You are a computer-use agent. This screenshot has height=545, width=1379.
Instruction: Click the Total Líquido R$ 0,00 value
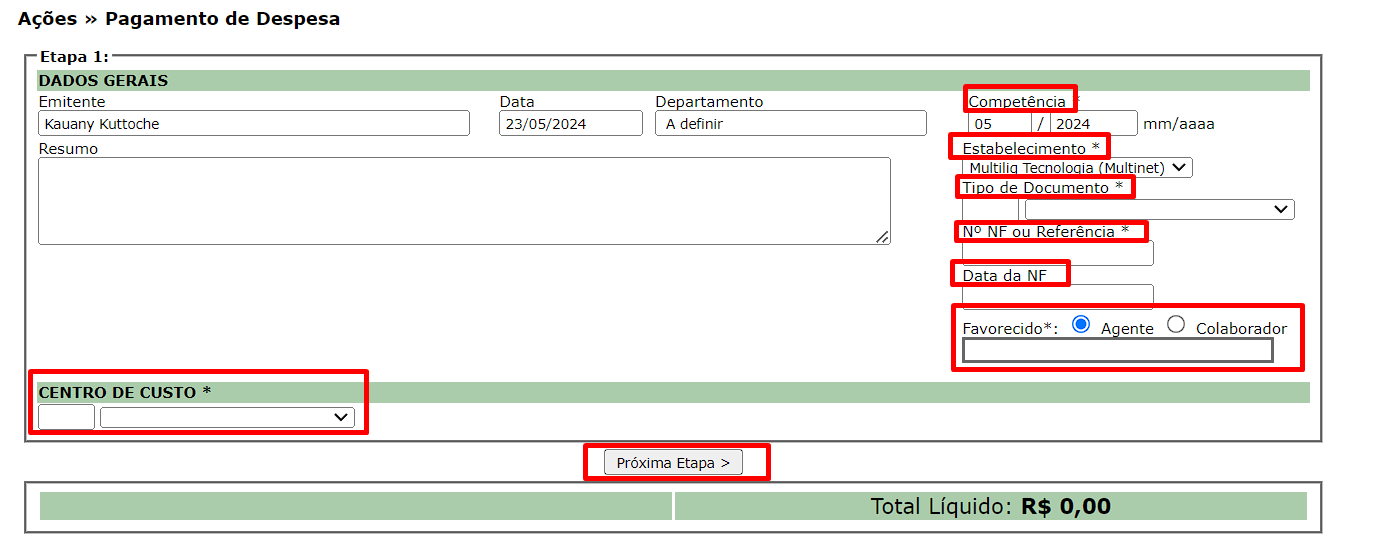[1065, 507]
